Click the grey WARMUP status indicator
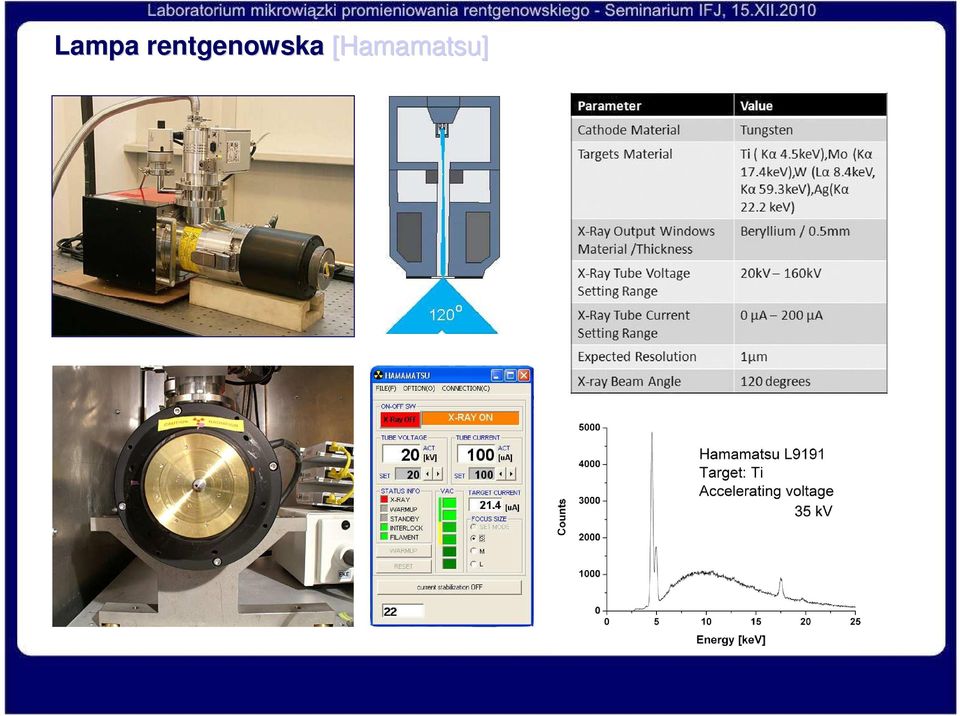The width and height of the screenshot is (960, 716). coord(384,509)
